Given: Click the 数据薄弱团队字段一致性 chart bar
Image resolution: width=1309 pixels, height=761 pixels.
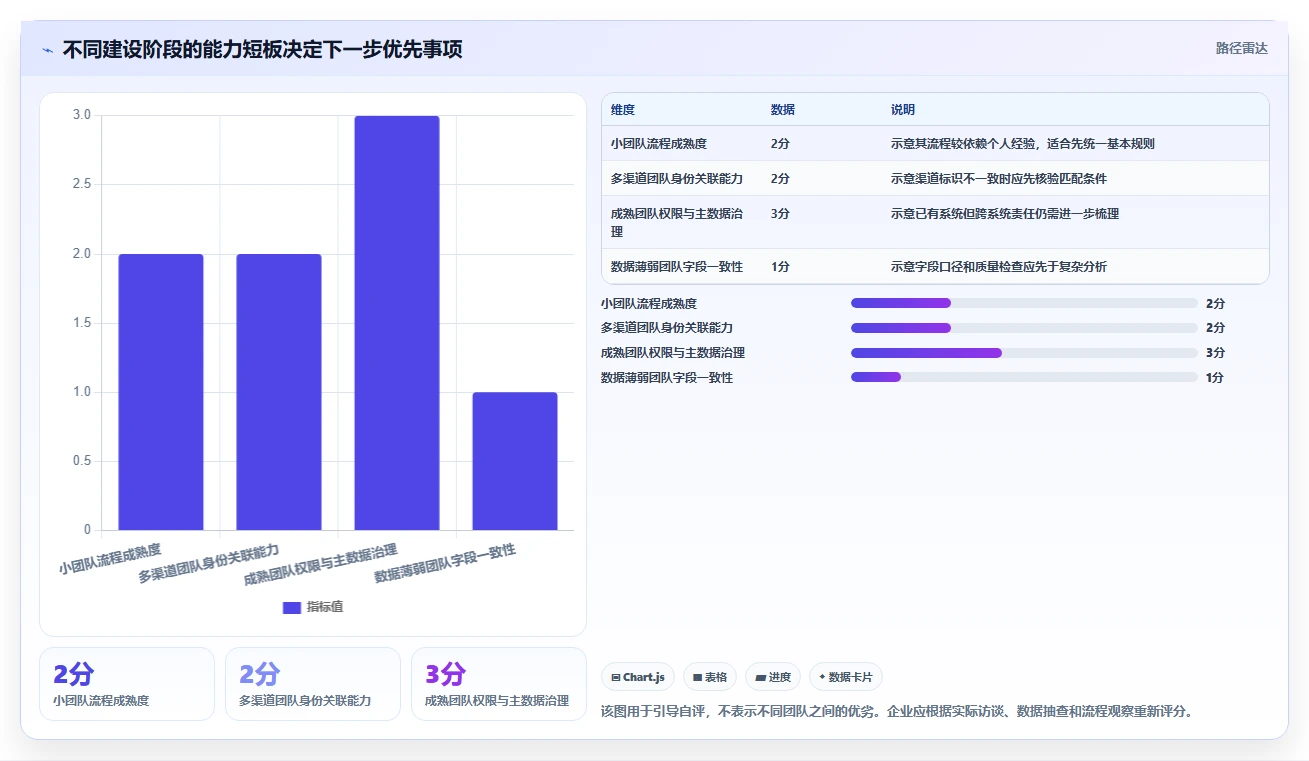Looking at the screenshot, I should 515,461.
